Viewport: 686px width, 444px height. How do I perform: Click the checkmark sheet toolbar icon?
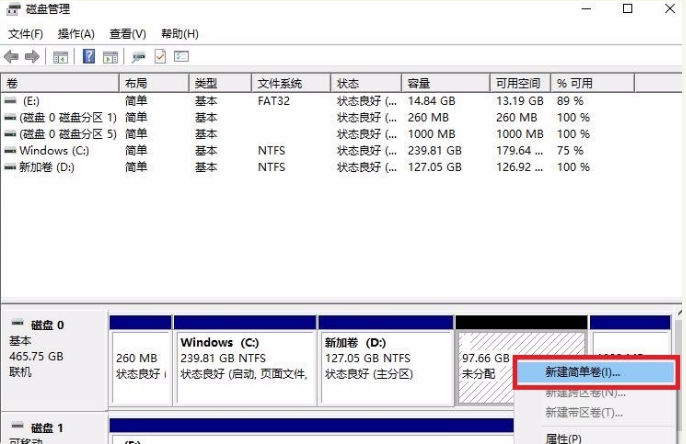[160, 57]
